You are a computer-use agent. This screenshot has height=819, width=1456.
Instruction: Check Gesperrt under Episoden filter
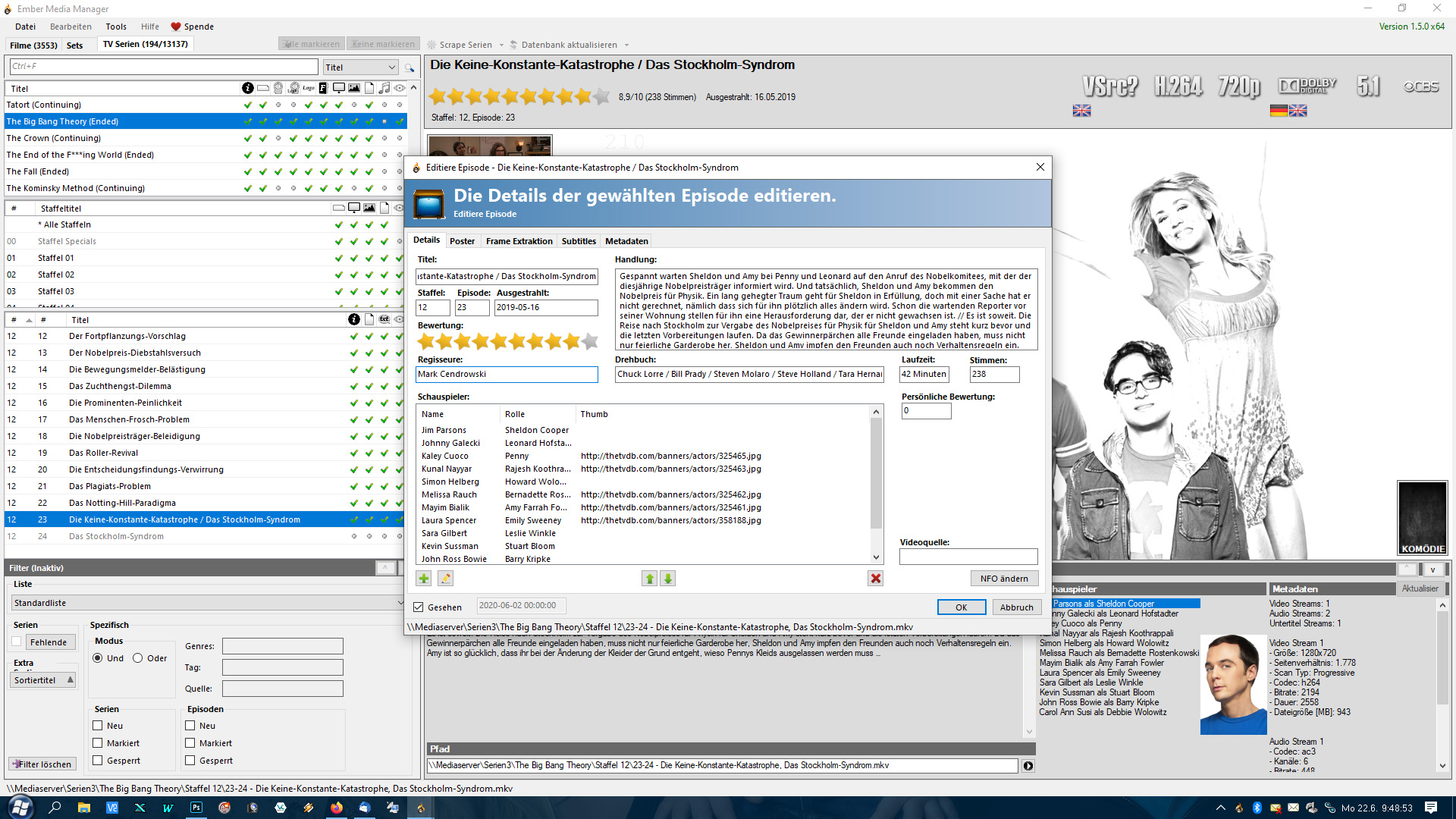pos(190,761)
